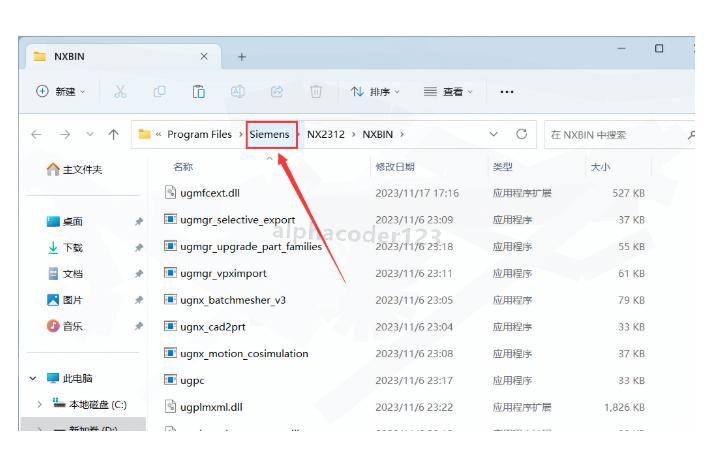Go back with the left arrow
Viewport: 714px width, 466px height.
pyautogui.click(x=36, y=134)
